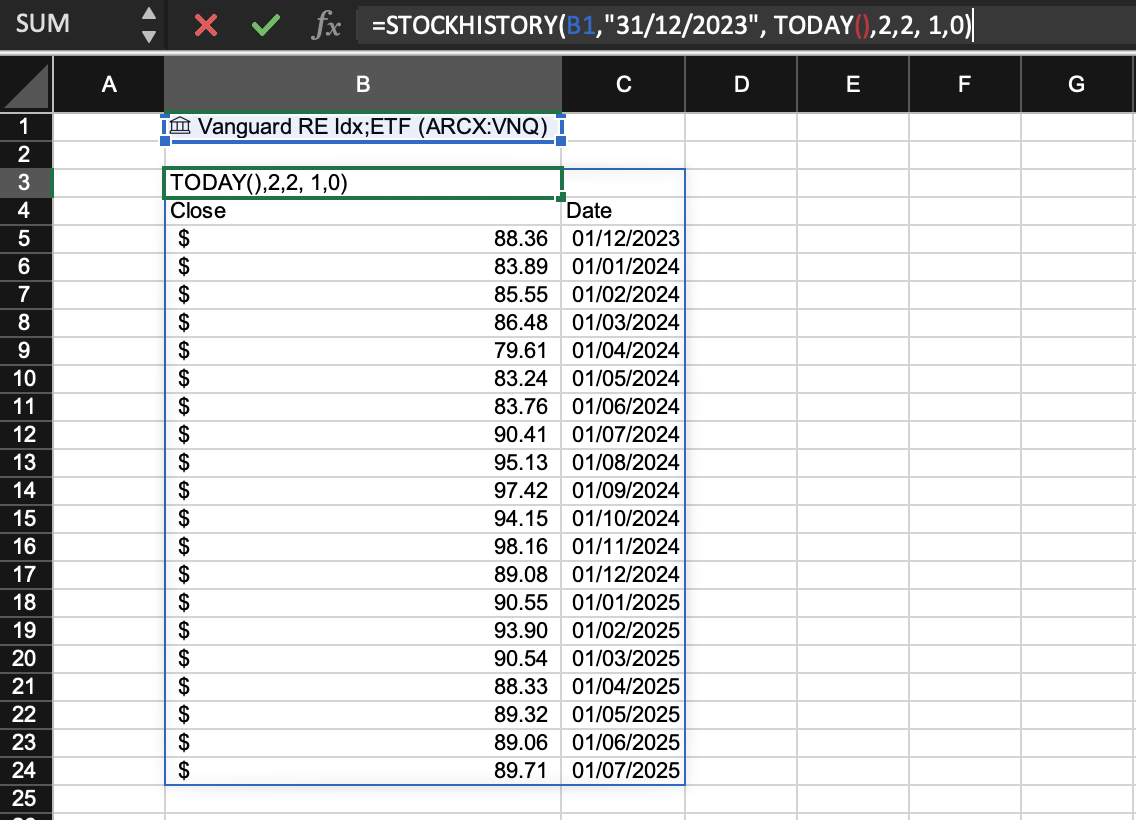Expand the Name Box dropdown arrows
1136x820 pixels.
point(148,25)
